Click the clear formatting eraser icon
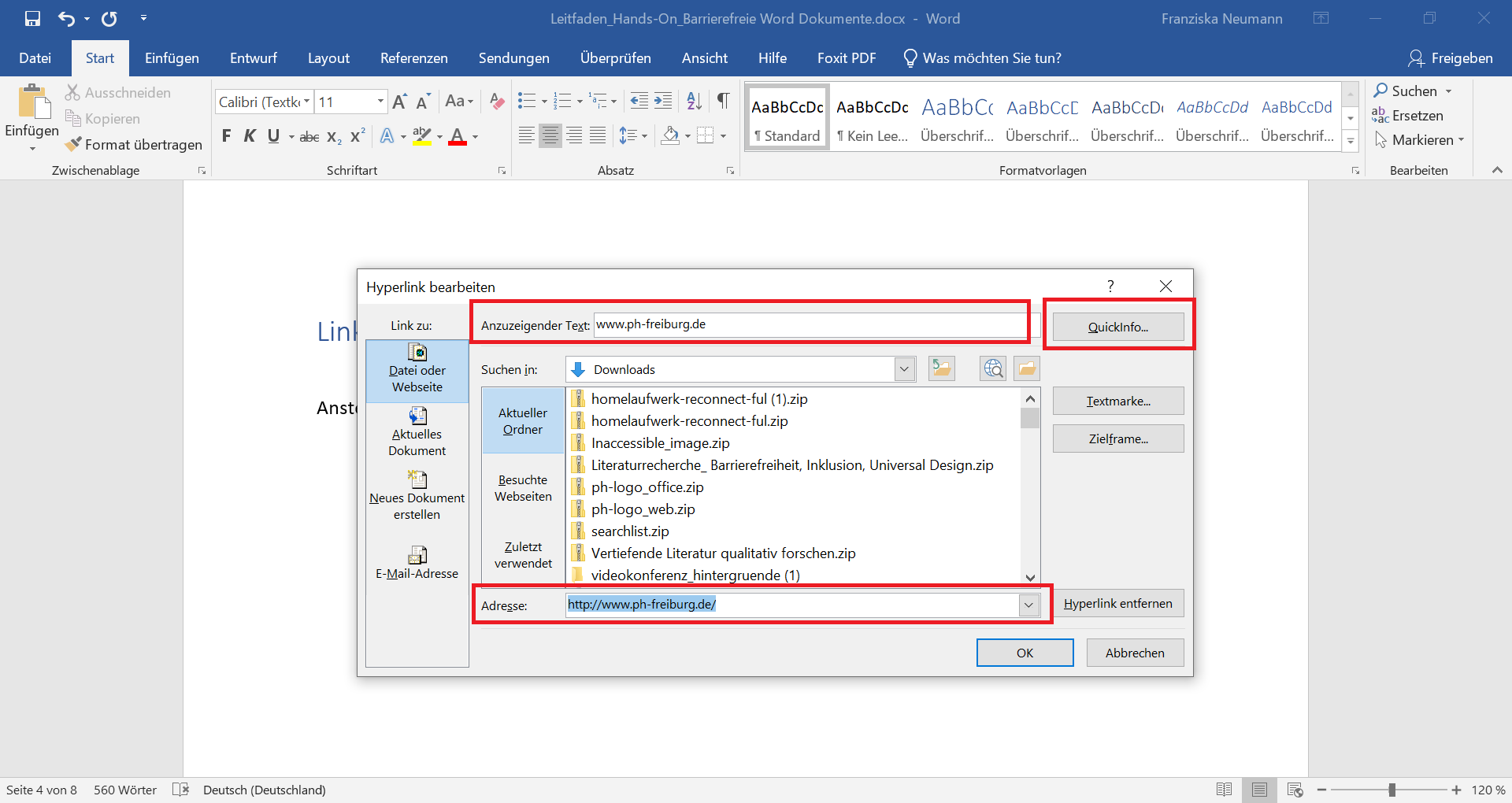1512x803 pixels. coord(496,102)
